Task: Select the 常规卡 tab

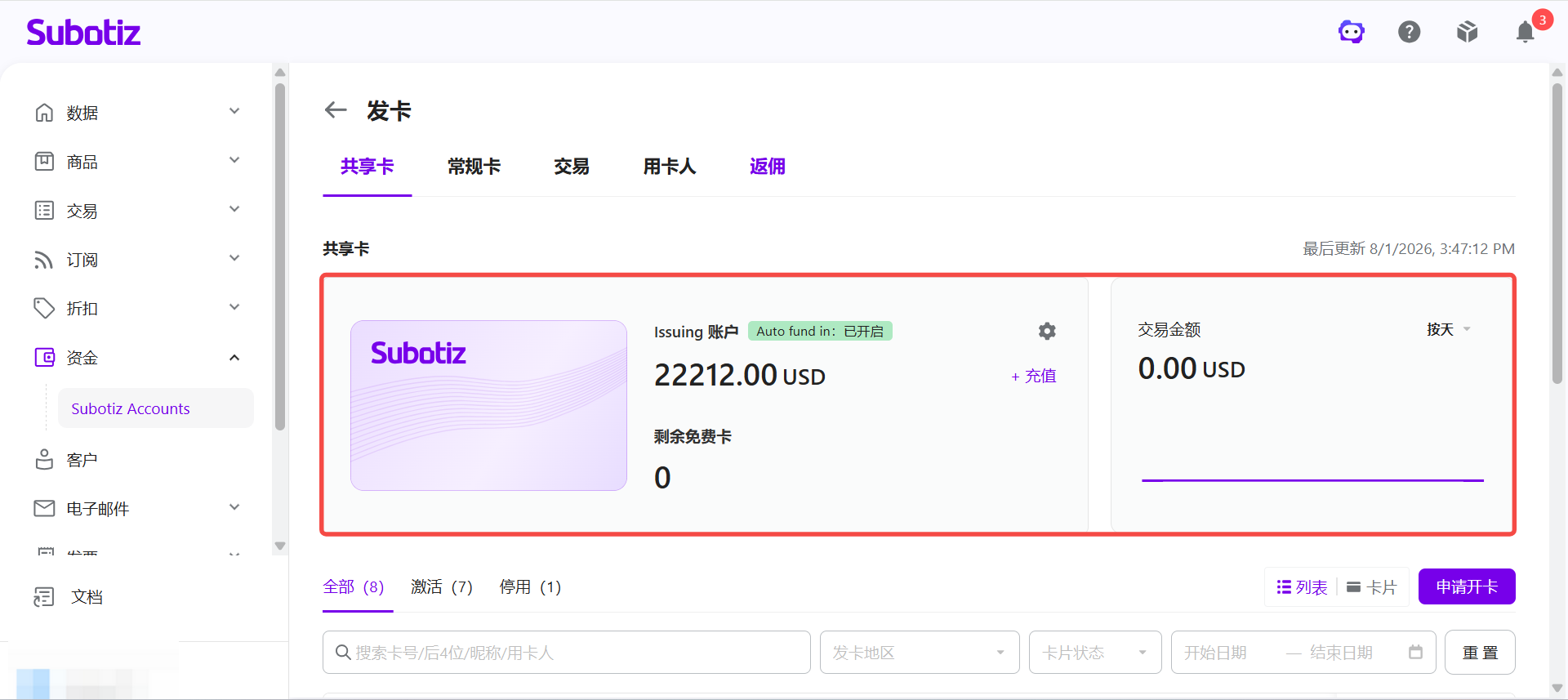Action: click(x=474, y=167)
